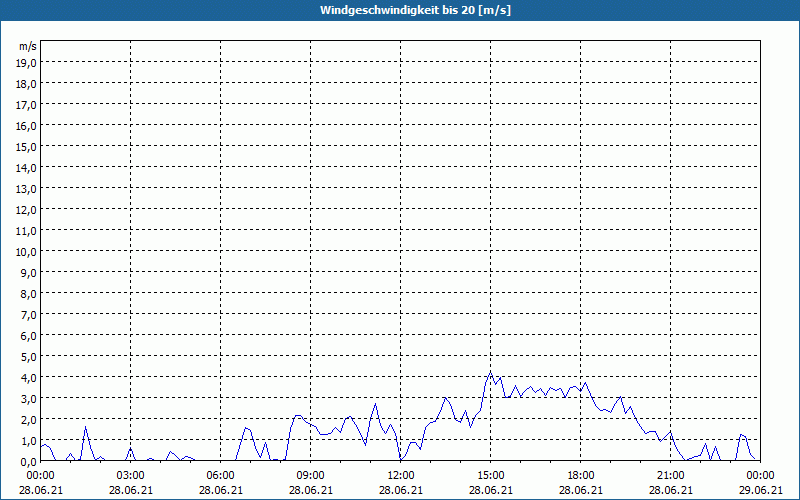Click the 10,0 y-axis label
The image size is (800, 500).
pos(27,252)
